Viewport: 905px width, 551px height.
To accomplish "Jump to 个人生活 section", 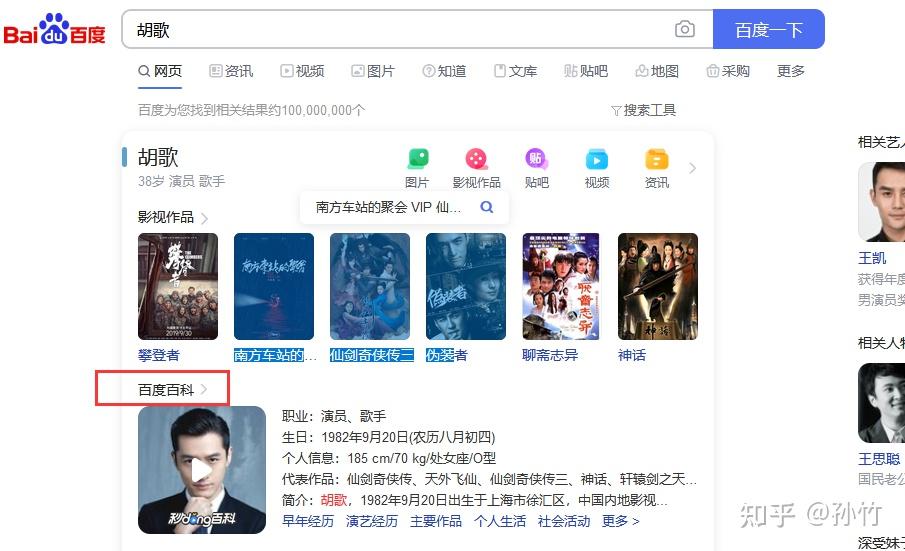I will 500,521.
